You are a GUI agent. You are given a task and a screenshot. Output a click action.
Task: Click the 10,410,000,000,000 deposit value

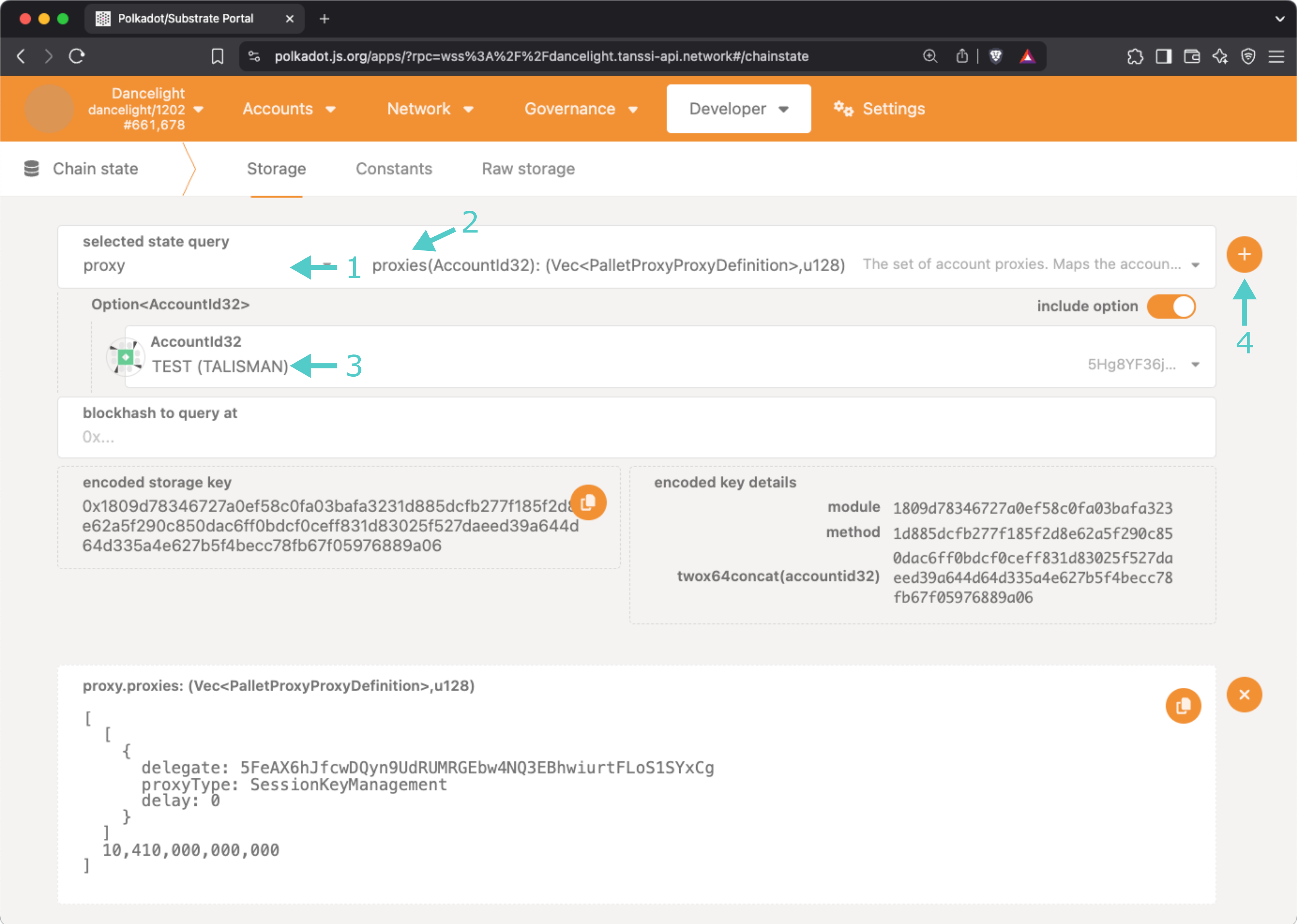(191, 850)
